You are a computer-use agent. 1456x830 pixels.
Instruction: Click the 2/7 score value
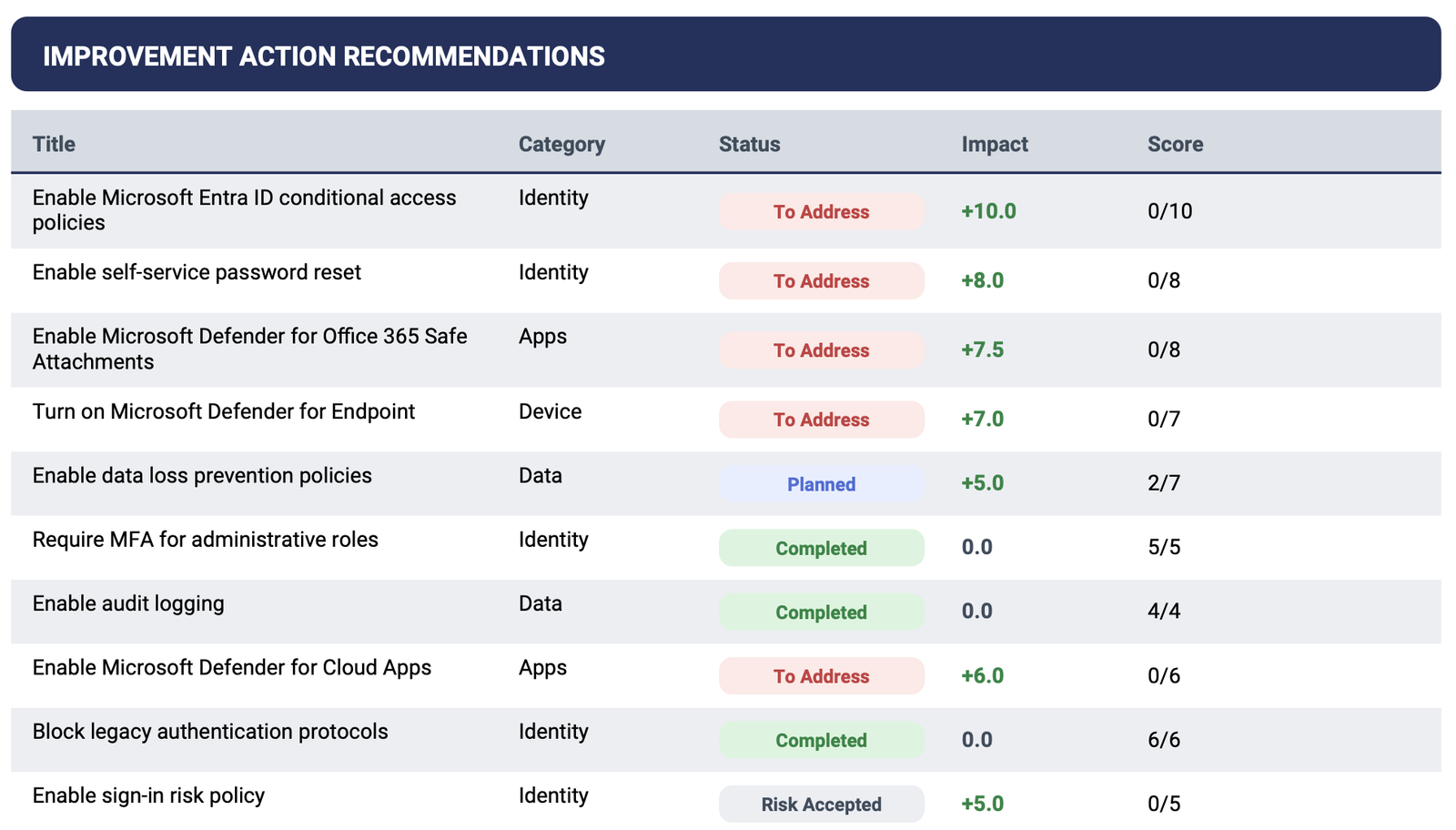point(1164,482)
